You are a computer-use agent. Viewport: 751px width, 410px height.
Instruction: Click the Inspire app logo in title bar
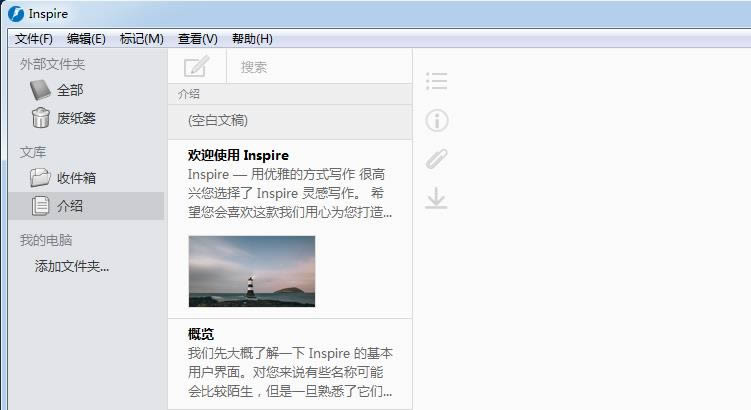click(16, 14)
